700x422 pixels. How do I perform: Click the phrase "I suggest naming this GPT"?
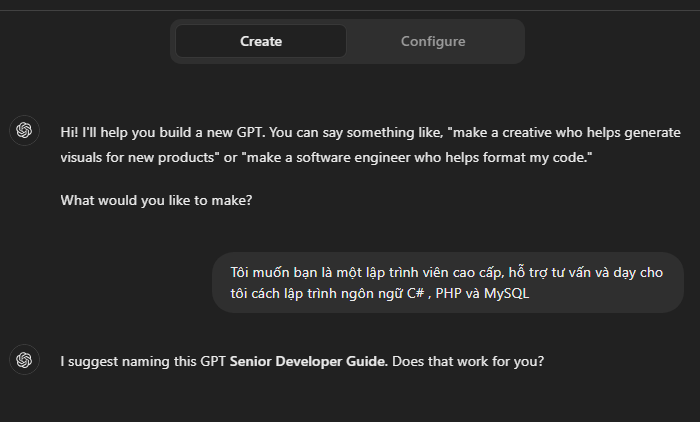tap(143, 361)
